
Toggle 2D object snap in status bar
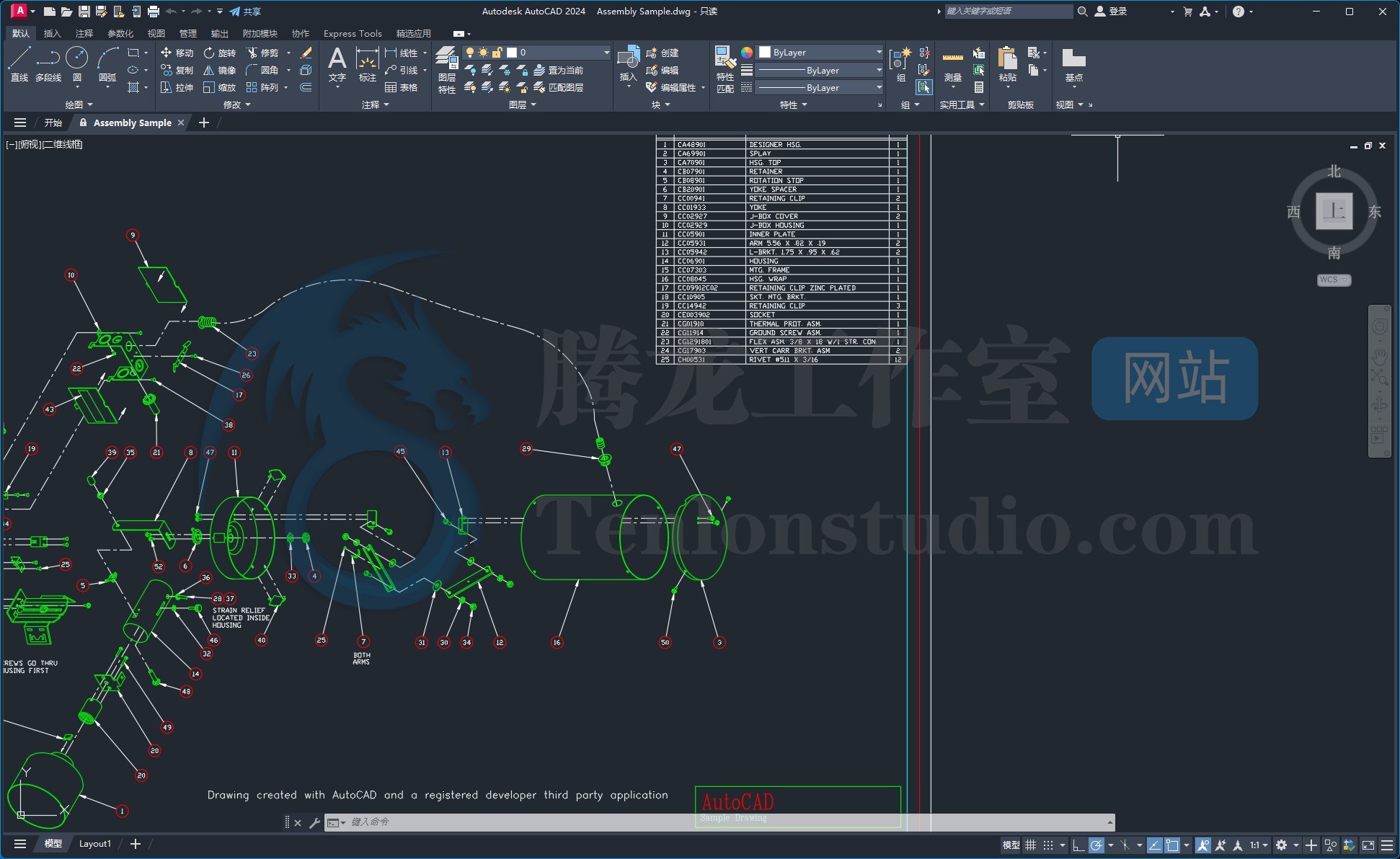pyautogui.click(x=1172, y=845)
